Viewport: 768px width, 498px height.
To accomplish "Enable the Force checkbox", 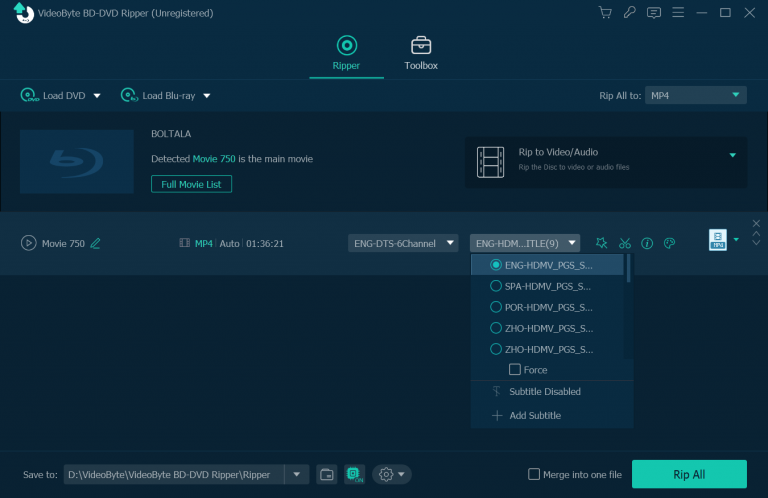I will click(514, 369).
